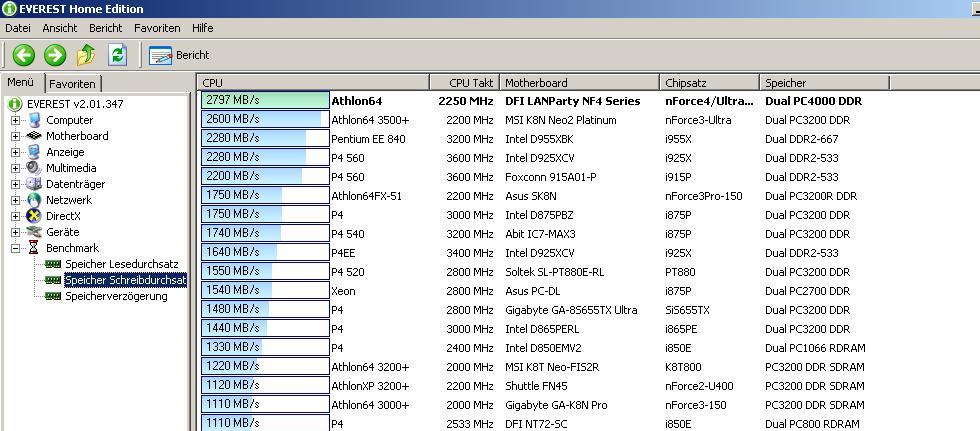The height and width of the screenshot is (431, 980).
Task: Sort by the Chipsatz column header
Action: pyautogui.click(x=709, y=82)
